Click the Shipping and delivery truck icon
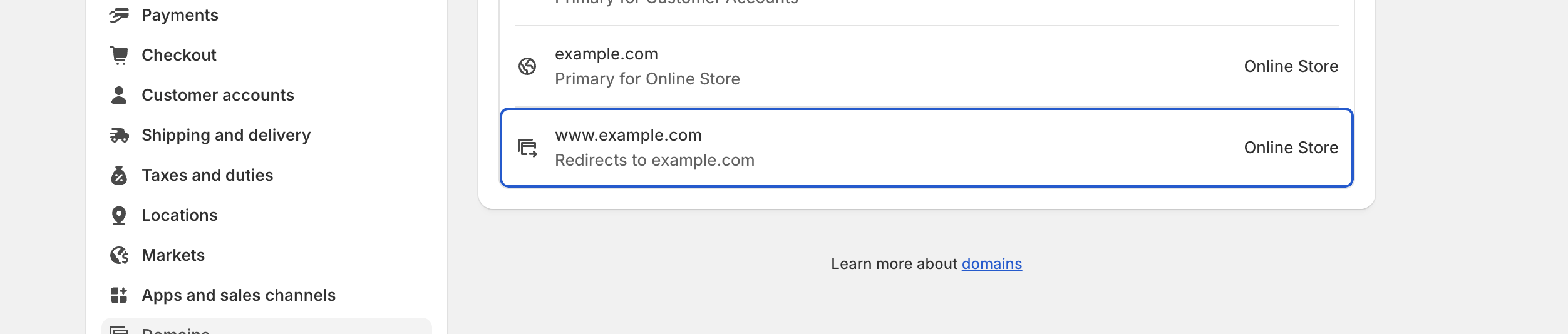 point(119,135)
